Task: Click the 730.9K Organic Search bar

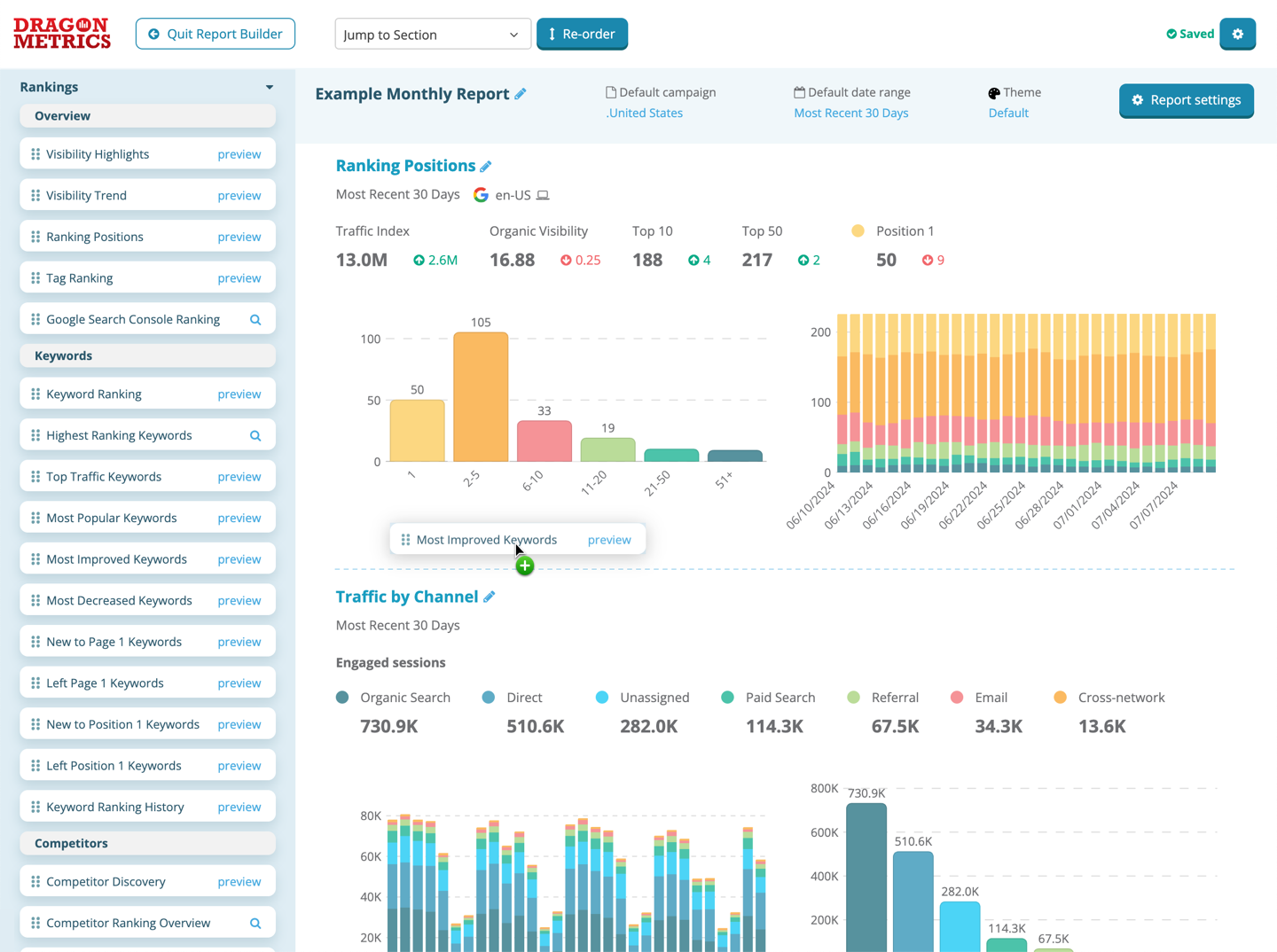Action: pos(866,878)
